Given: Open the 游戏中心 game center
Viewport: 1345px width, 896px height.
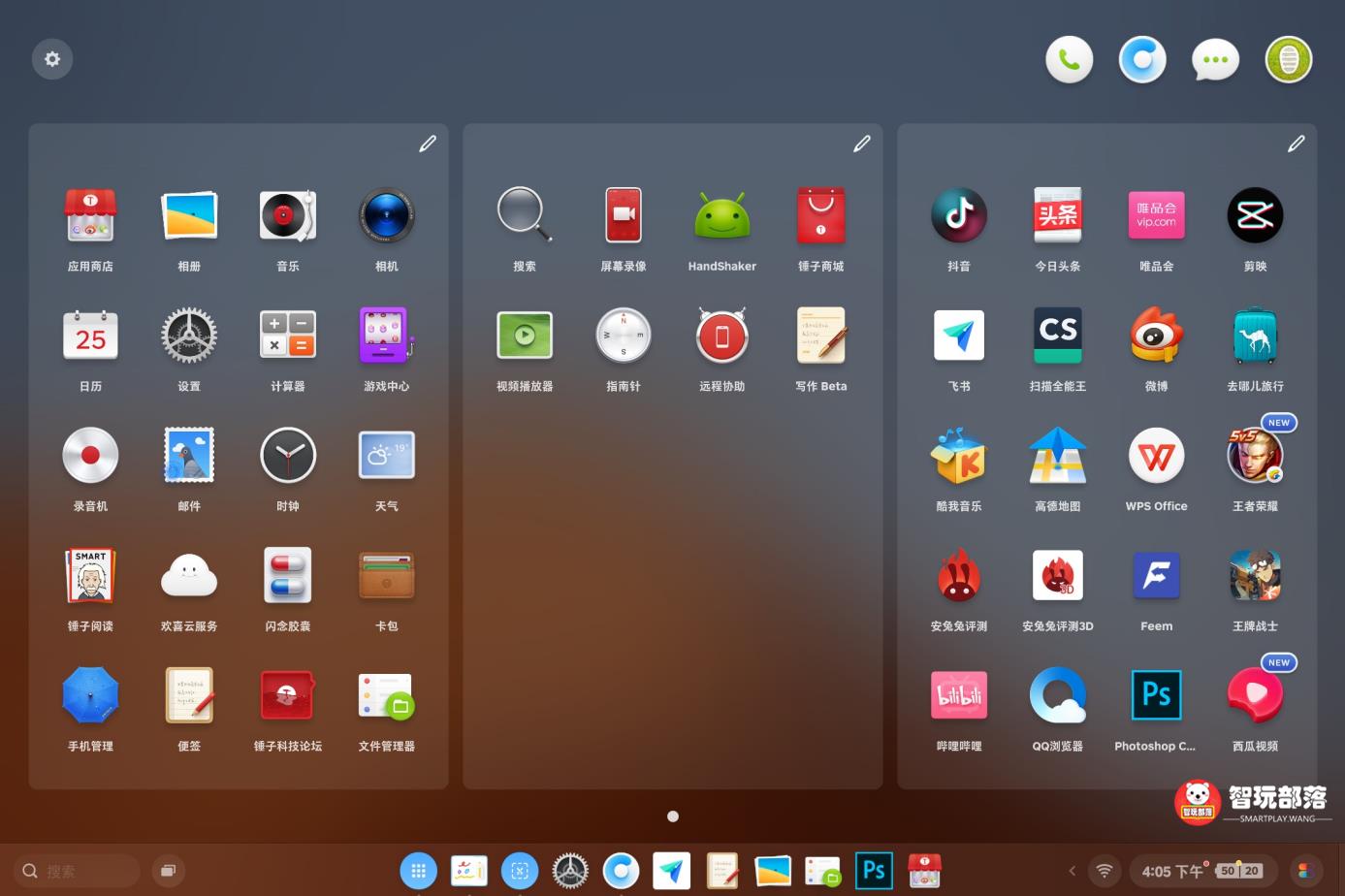Looking at the screenshot, I should tap(387, 336).
